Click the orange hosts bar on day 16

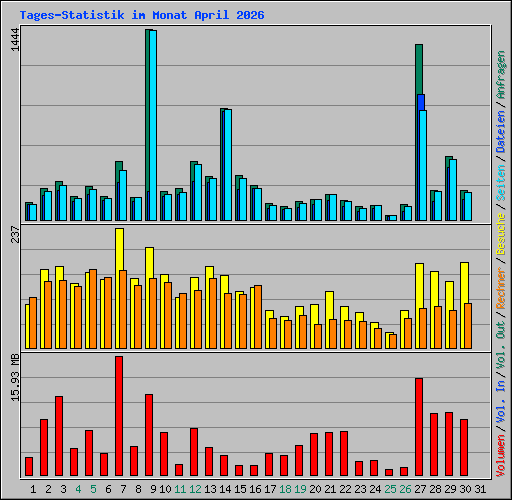(258, 317)
